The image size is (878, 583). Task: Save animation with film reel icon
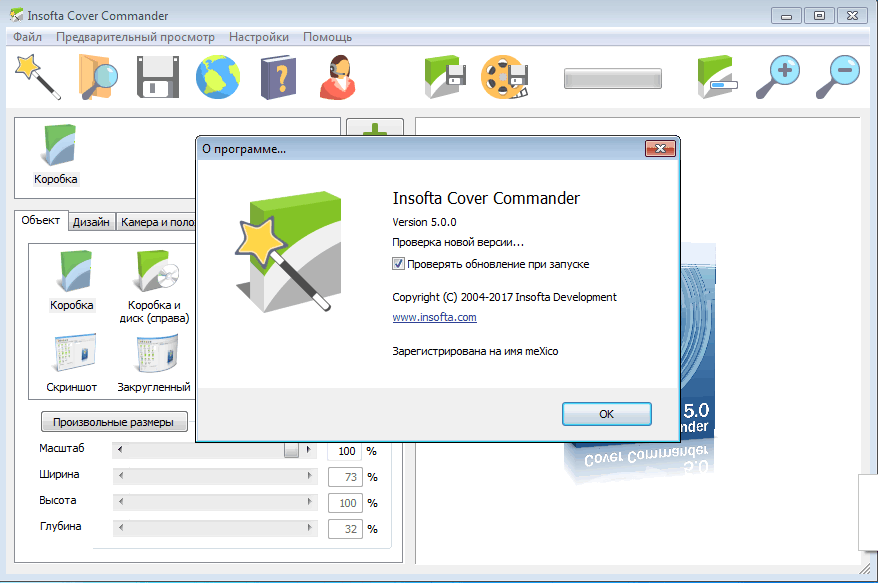(x=505, y=77)
